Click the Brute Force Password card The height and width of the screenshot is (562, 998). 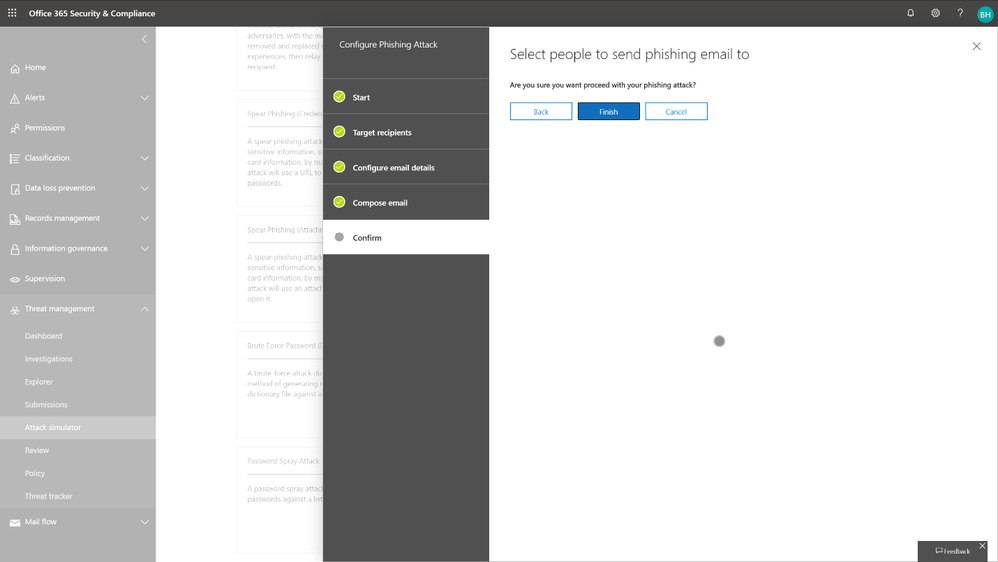tap(280, 384)
